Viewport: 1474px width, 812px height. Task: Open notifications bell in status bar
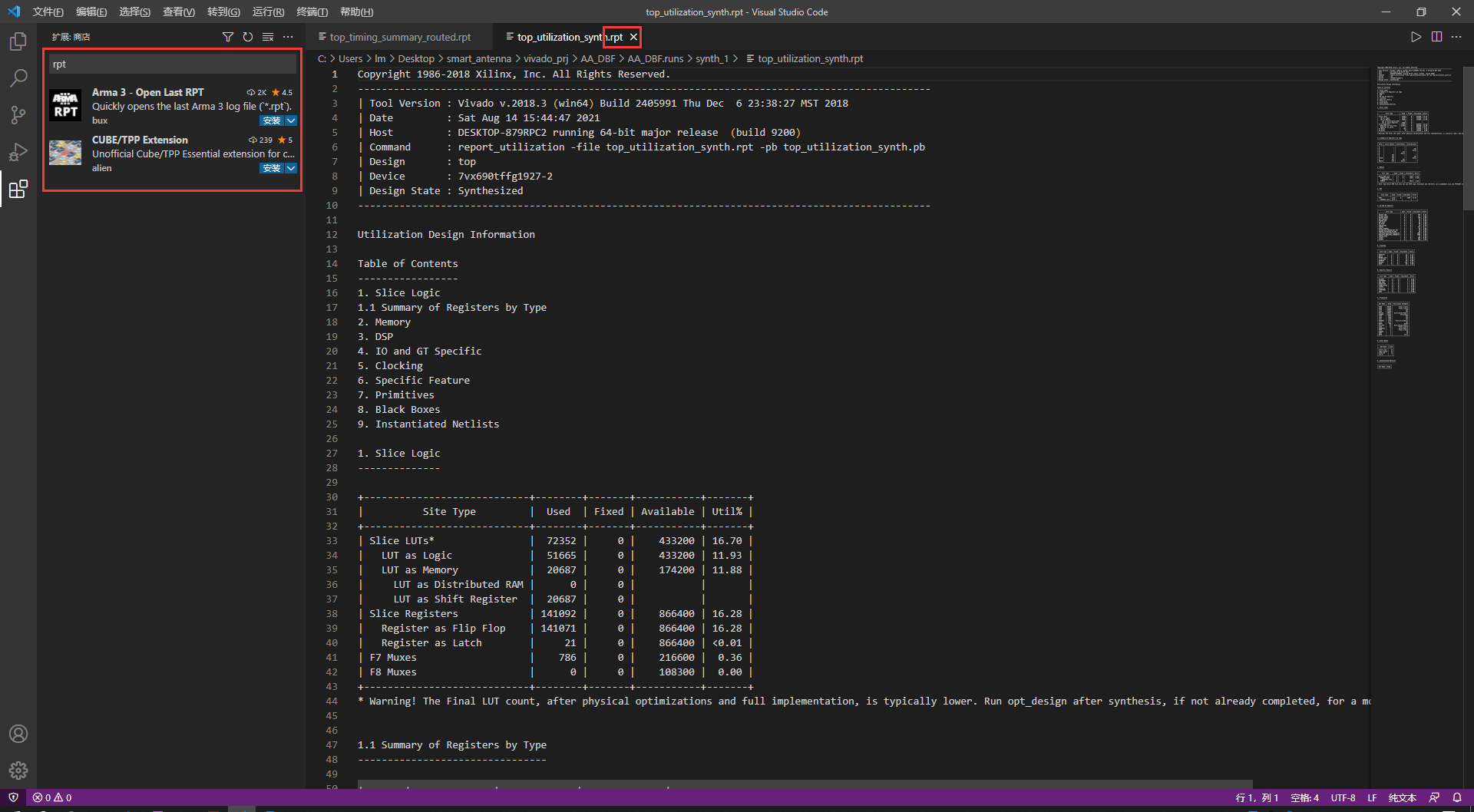1457,797
